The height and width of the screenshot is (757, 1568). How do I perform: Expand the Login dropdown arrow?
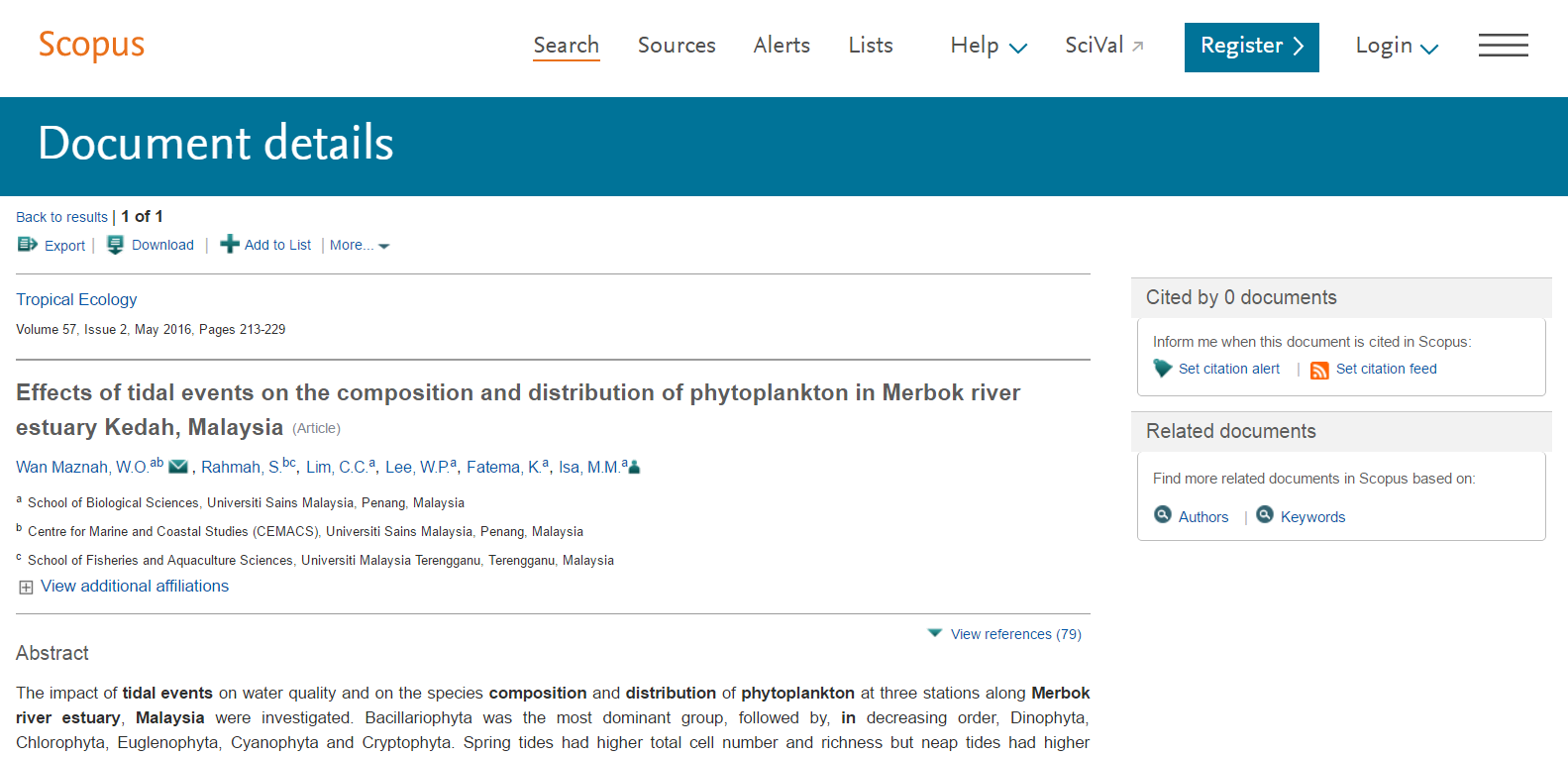pos(1427,47)
